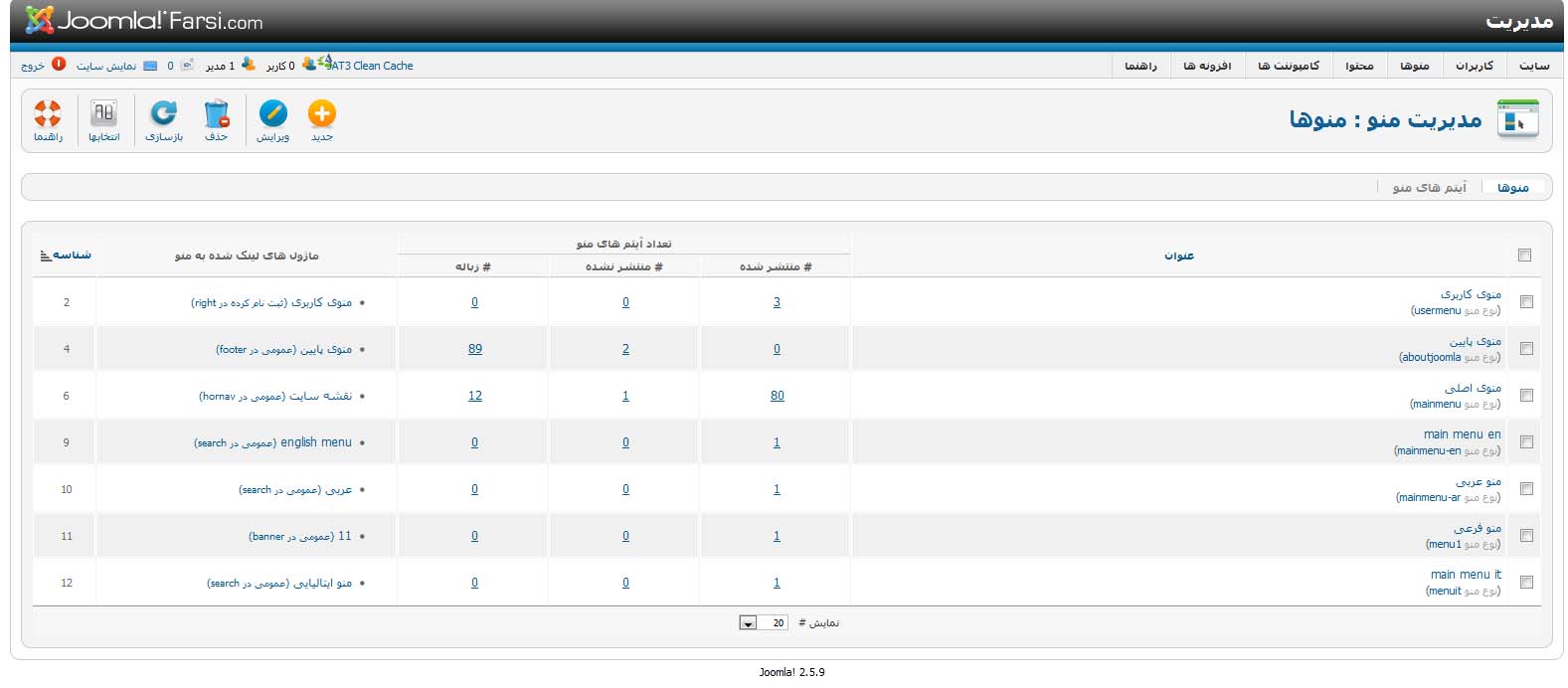Expand the Components (کامپوننت ها) top menu
This screenshot has height=688, width=1568.
pyautogui.click(x=1288, y=66)
